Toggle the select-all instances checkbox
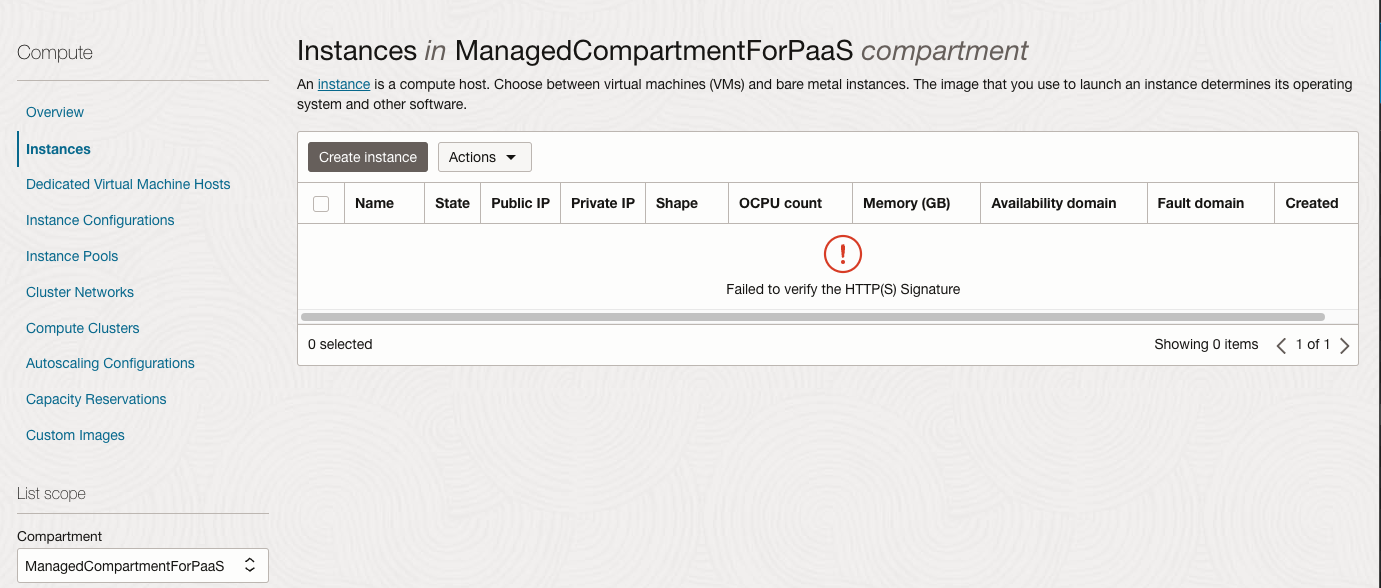The image size is (1381, 588). click(x=321, y=204)
